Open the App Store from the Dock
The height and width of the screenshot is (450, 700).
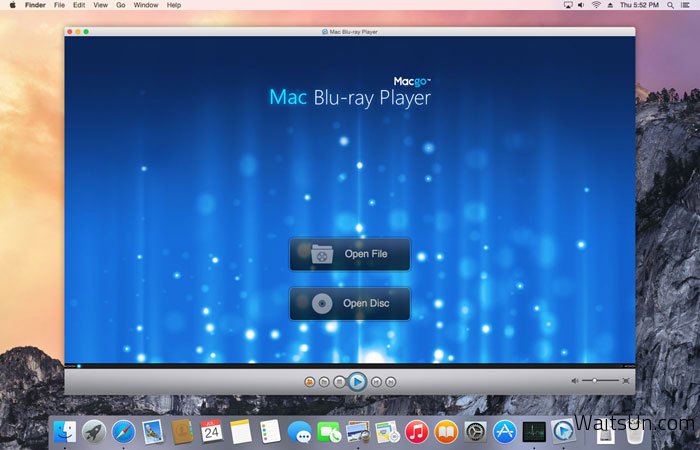click(x=504, y=432)
